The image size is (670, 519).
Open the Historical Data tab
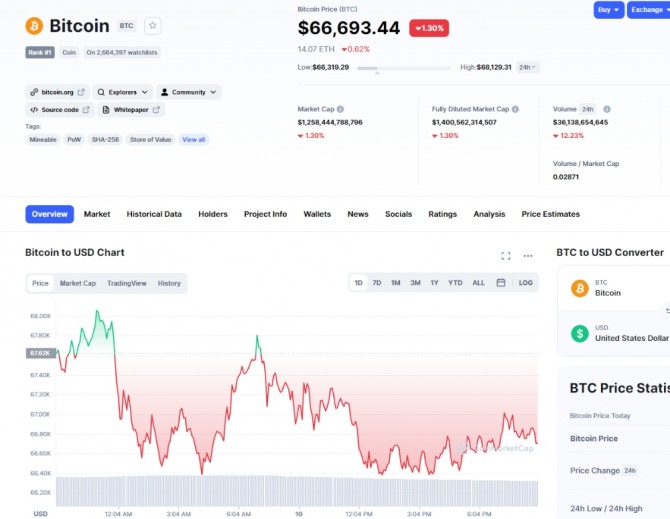(x=154, y=214)
